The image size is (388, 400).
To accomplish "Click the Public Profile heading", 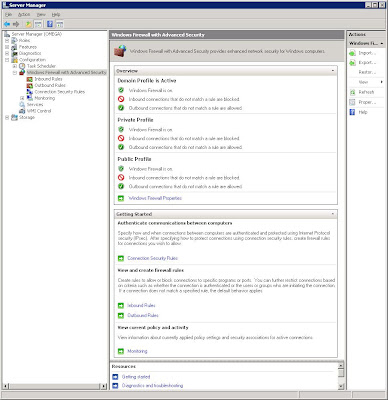I will pyautogui.click(x=134, y=159).
